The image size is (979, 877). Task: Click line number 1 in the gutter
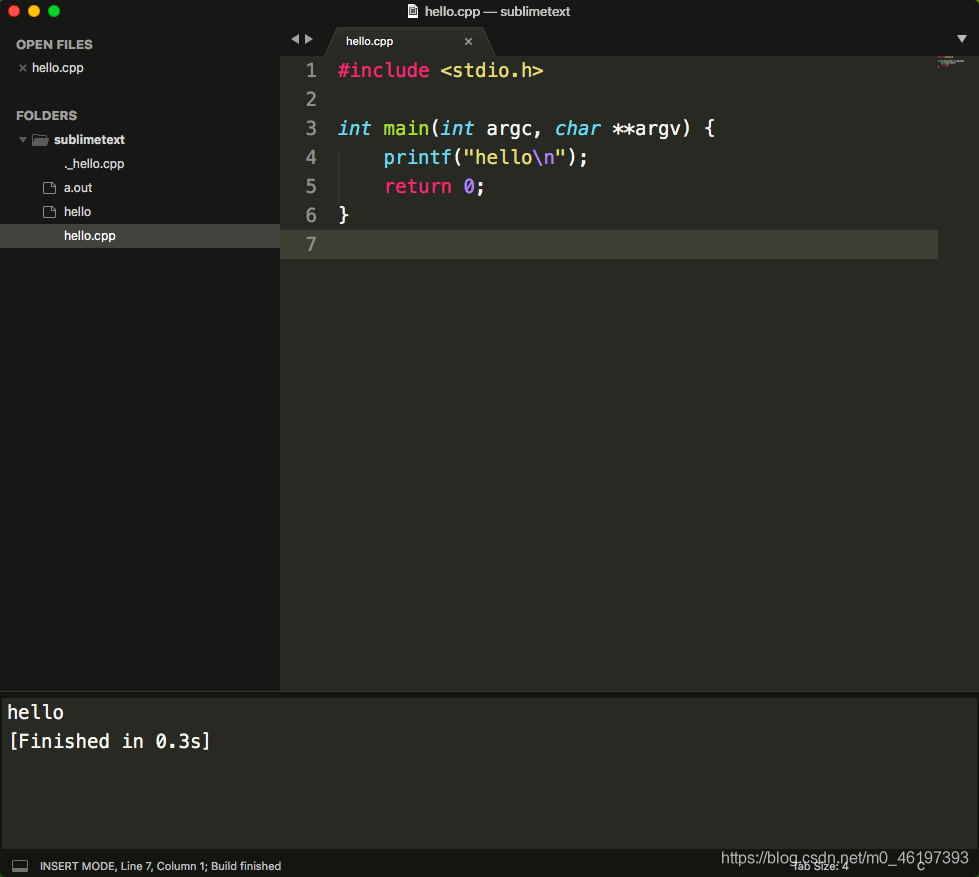coord(311,71)
